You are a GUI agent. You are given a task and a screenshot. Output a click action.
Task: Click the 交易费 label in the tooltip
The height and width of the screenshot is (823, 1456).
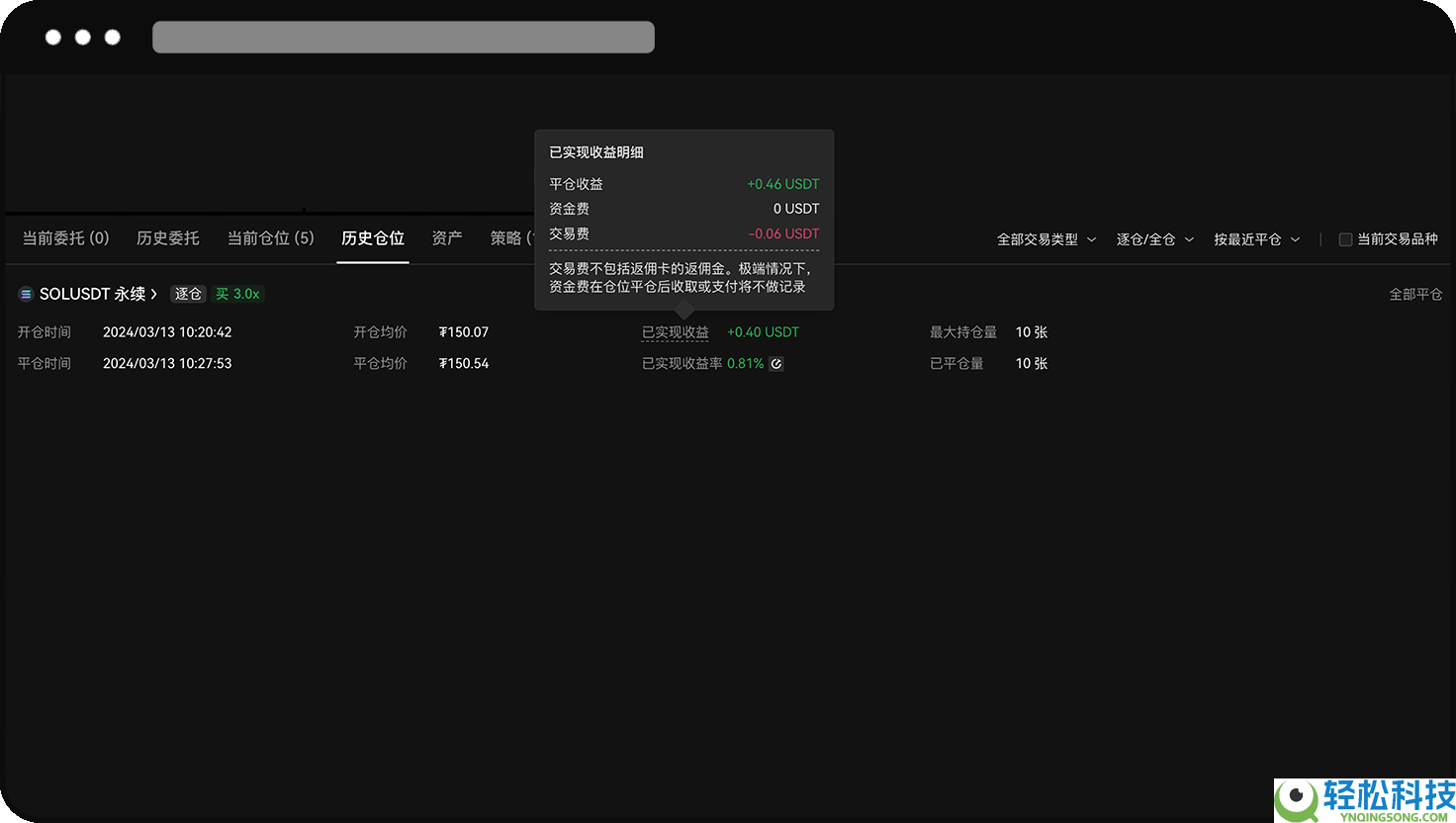tap(569, 233)
